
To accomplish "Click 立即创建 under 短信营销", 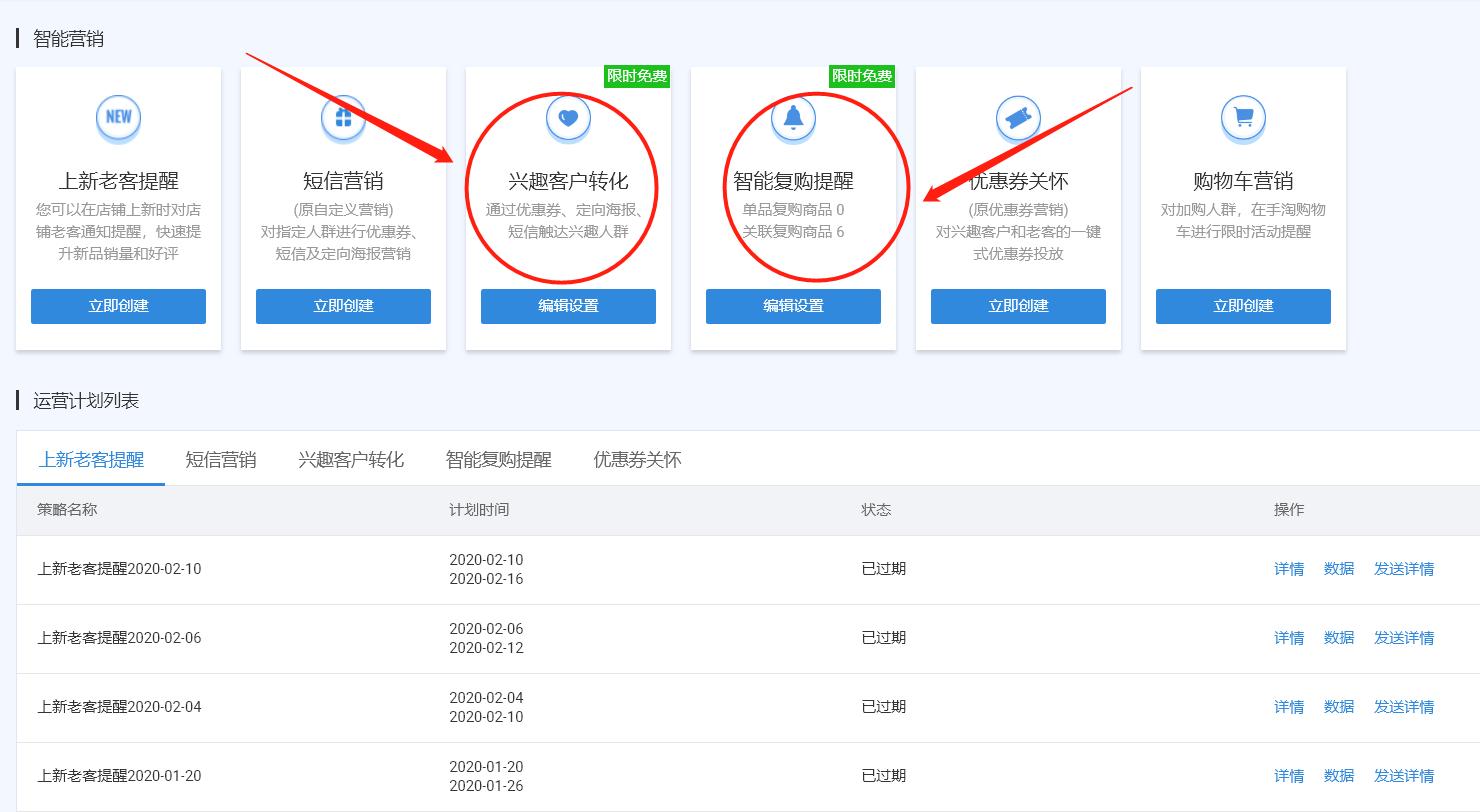I will 343,306.
